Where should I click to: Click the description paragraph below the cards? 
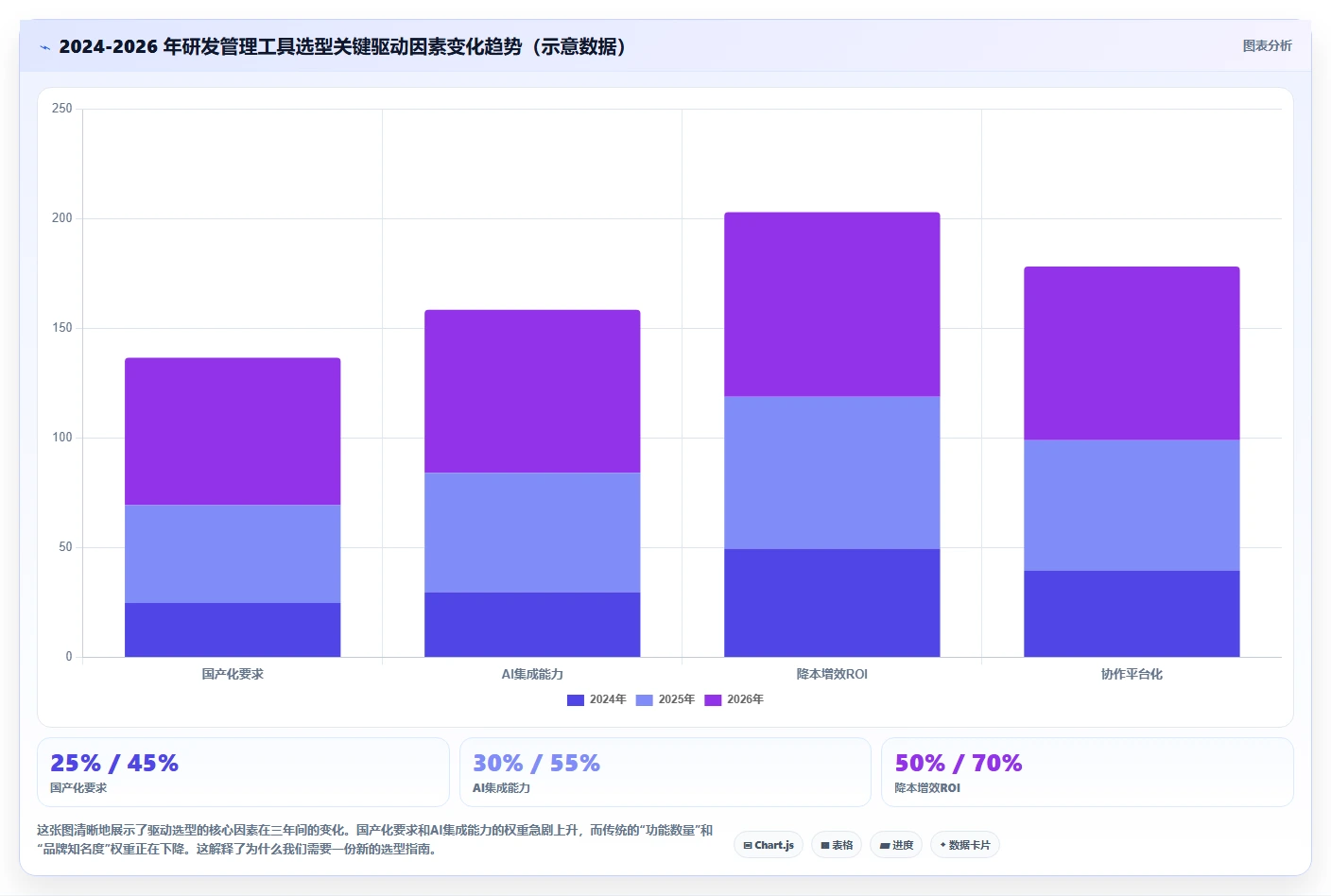pos(375,839)
